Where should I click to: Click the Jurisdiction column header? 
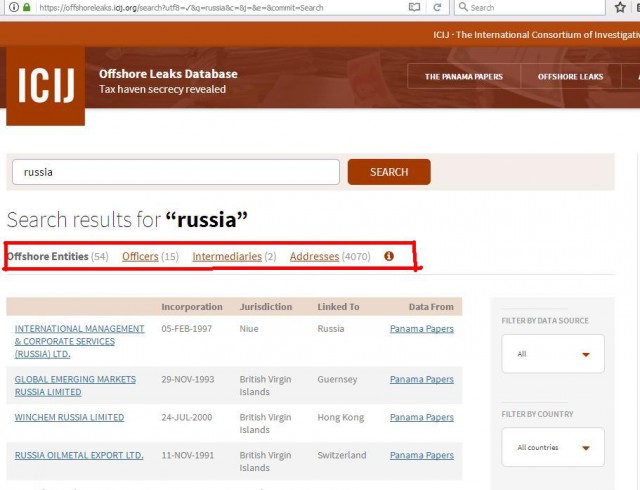tap(266, 307)
